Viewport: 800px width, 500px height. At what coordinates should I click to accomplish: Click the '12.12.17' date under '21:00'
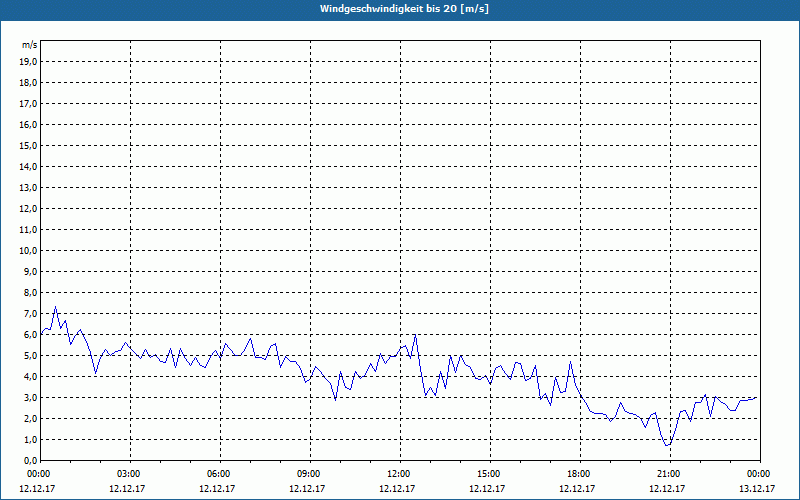pos(667,488)
